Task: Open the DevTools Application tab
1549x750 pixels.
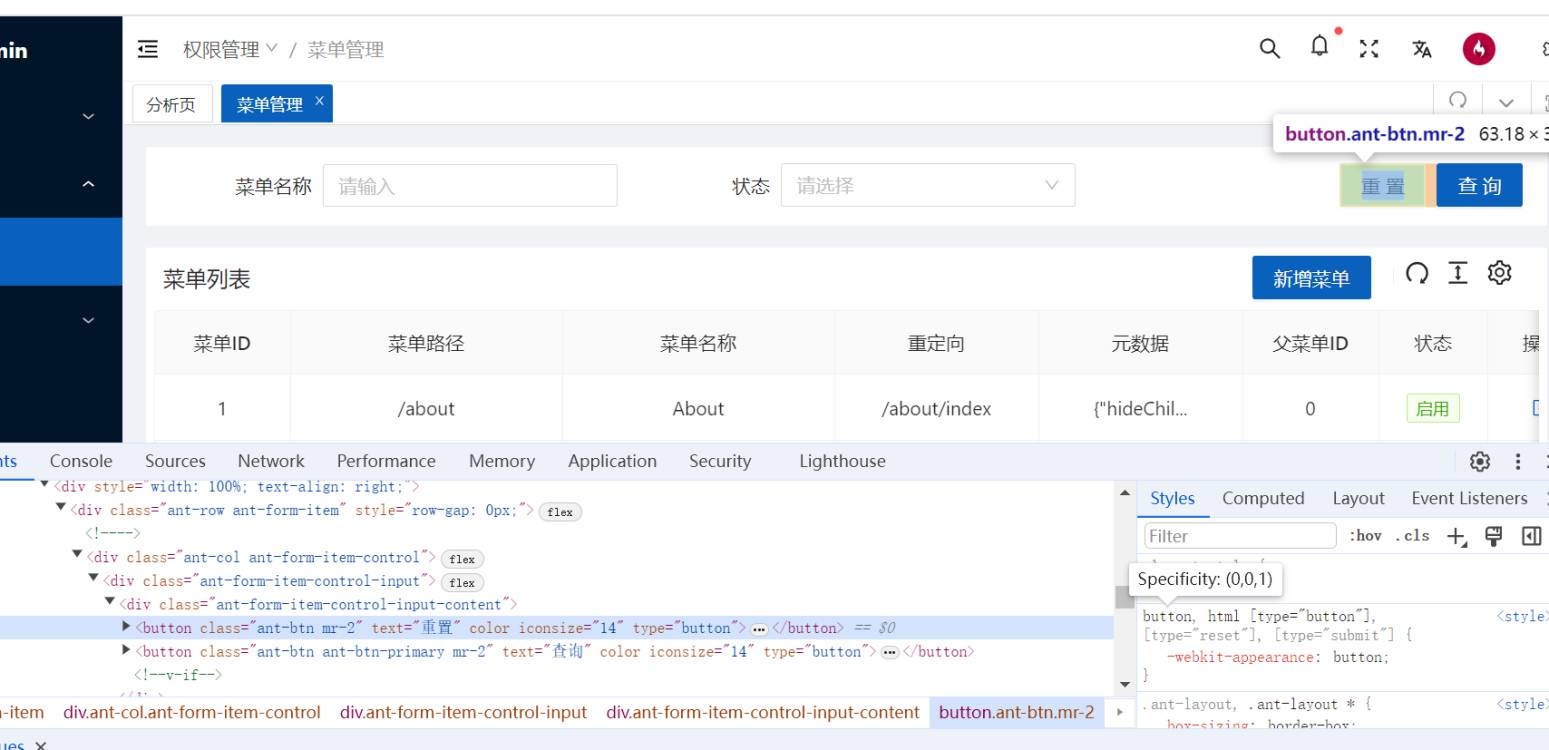Action: point(612,461)
